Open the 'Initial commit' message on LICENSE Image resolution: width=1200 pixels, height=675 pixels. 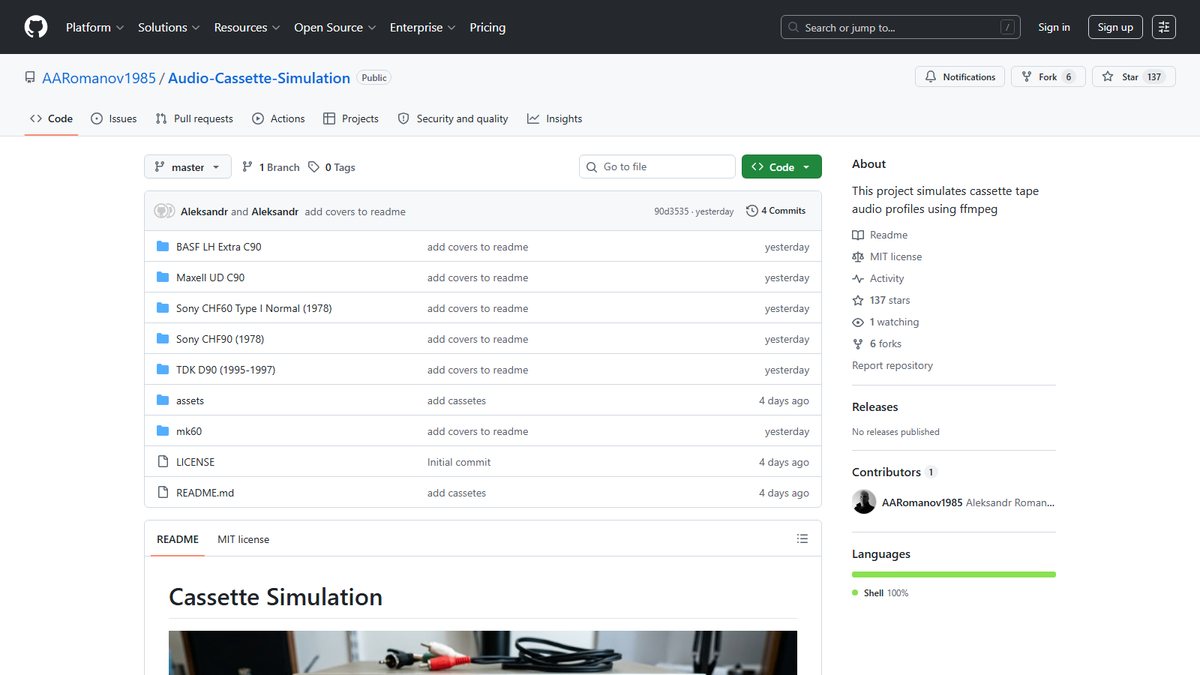pyautogui.click(x=459, y=462)
